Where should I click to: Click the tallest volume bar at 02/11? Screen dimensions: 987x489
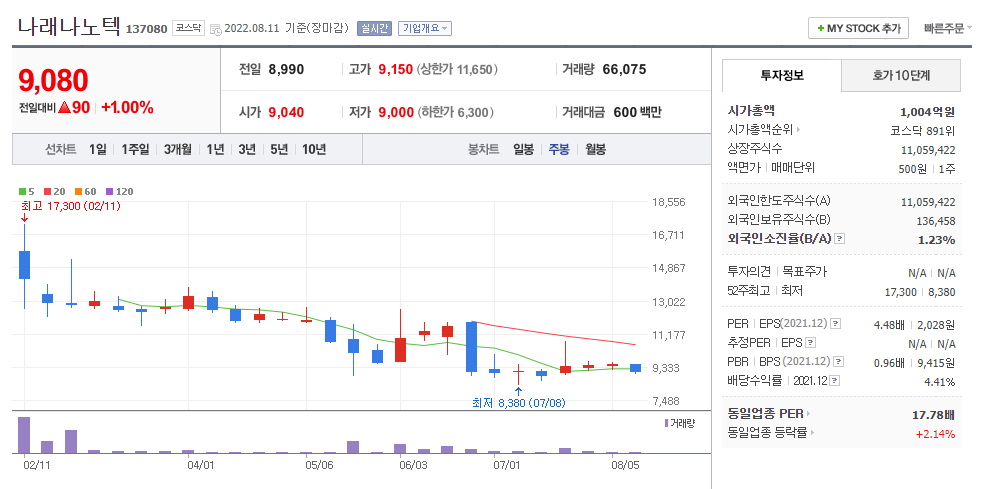click(x=24, y=435)
